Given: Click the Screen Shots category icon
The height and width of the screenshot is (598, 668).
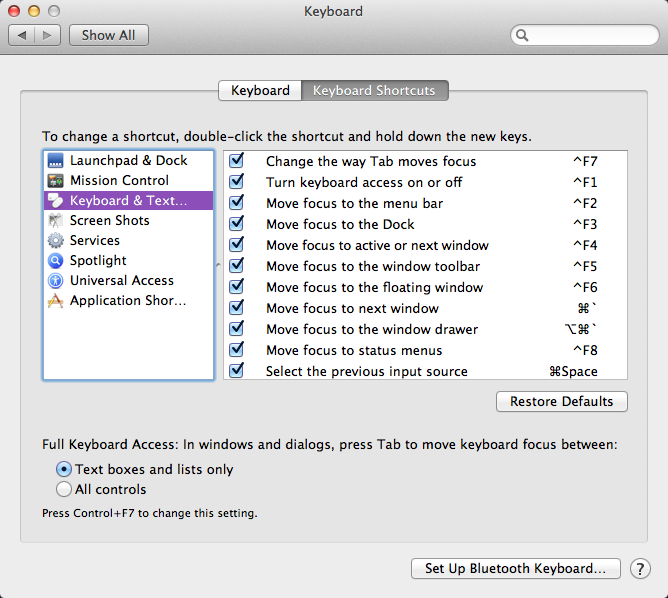Looking at the screenshot, I should coord(55,221).
